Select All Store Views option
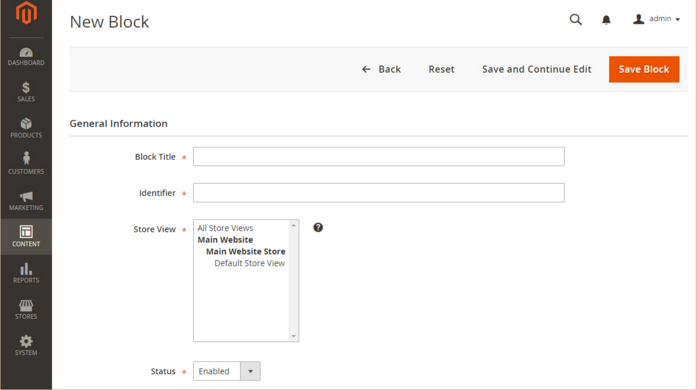Screen dimensions: 697x390 pos(225,228)
